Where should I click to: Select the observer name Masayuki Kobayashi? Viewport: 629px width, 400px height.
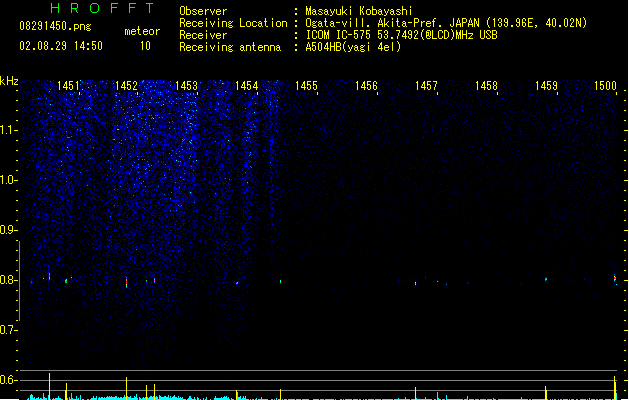point(359,11)
